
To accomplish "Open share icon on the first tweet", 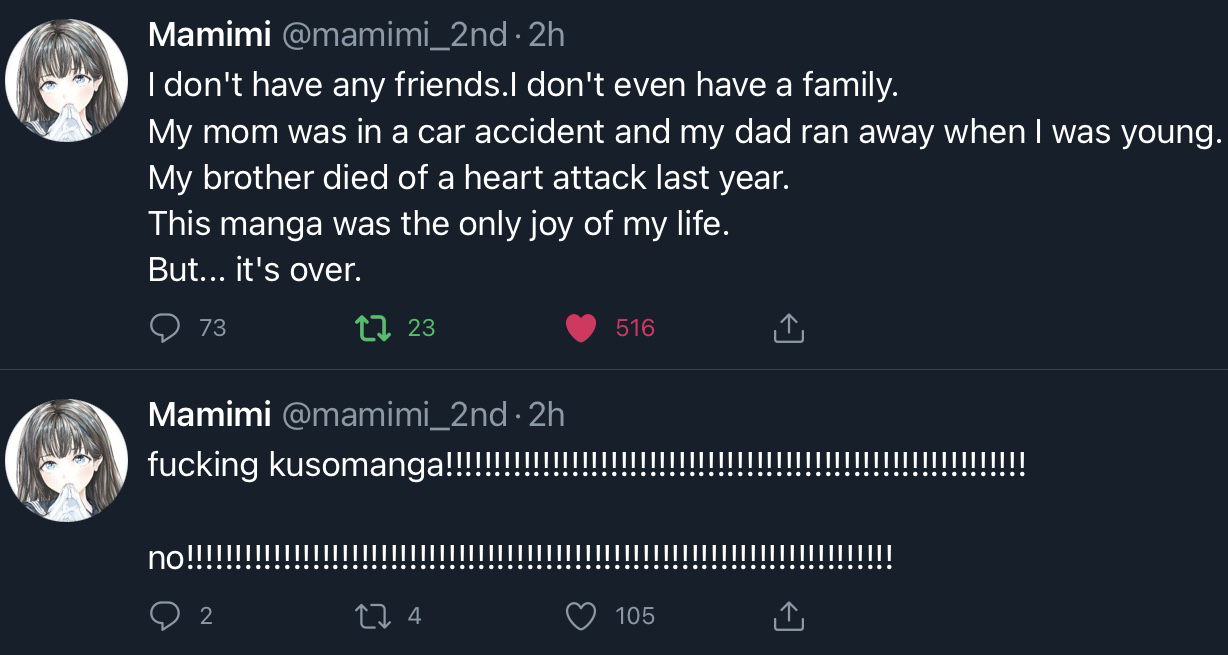I will 788,328.
